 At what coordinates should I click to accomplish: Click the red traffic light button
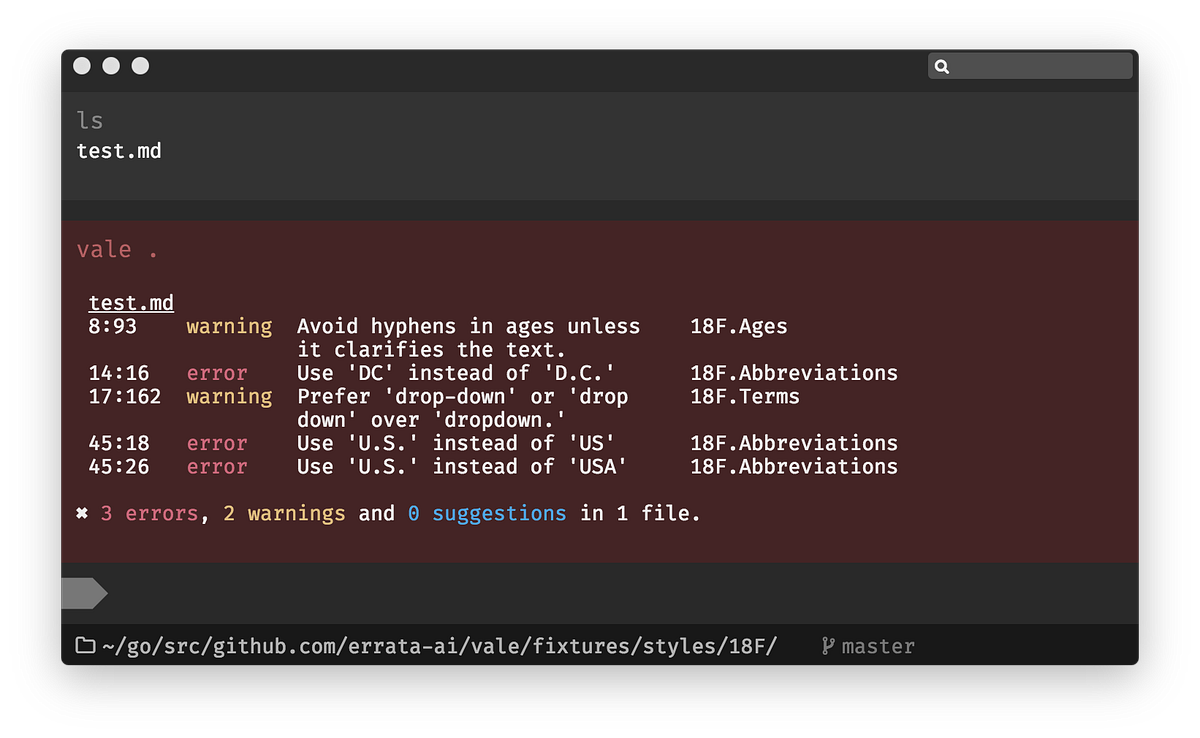[81, 66]
